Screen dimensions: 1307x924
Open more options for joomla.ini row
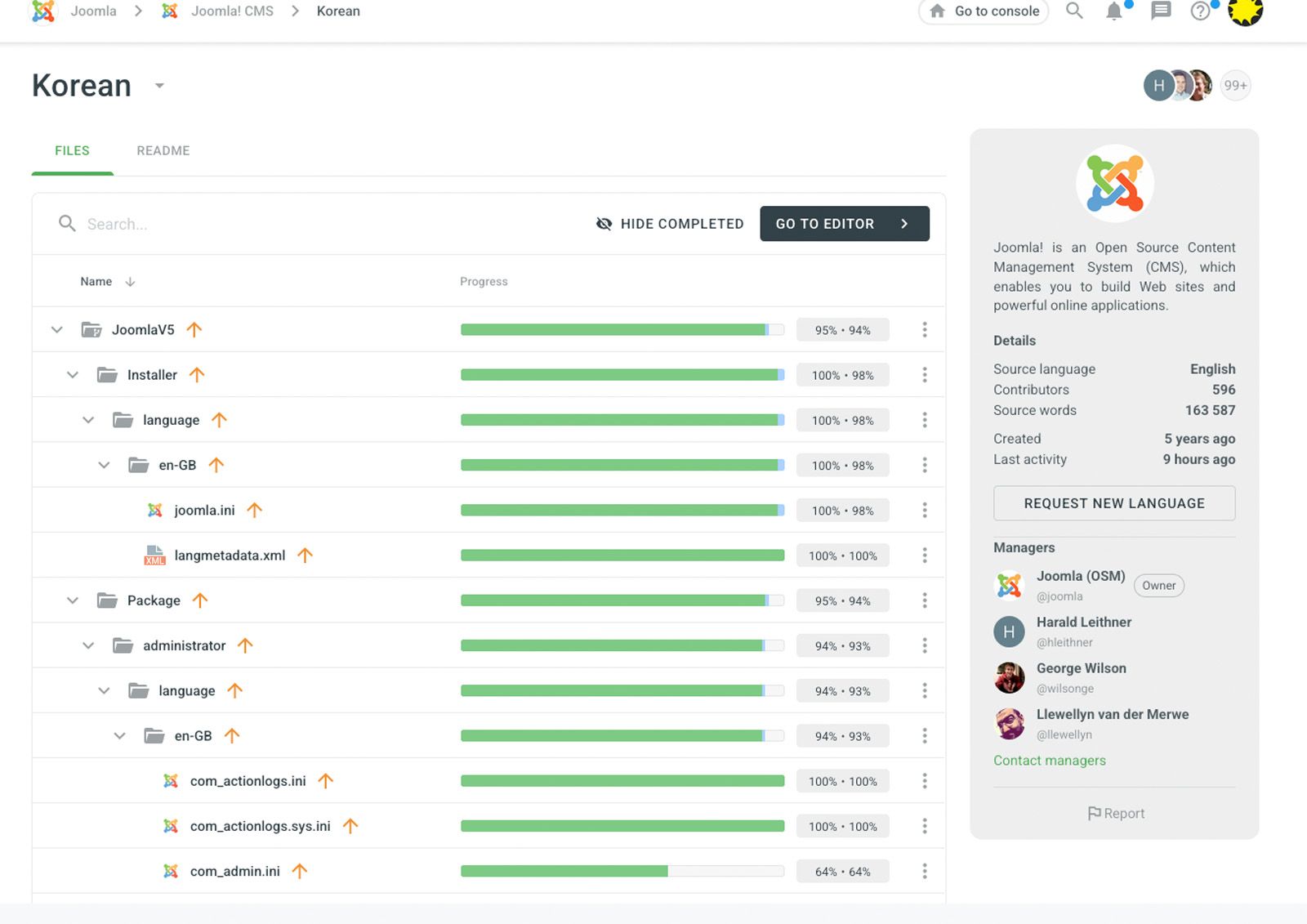924,510
